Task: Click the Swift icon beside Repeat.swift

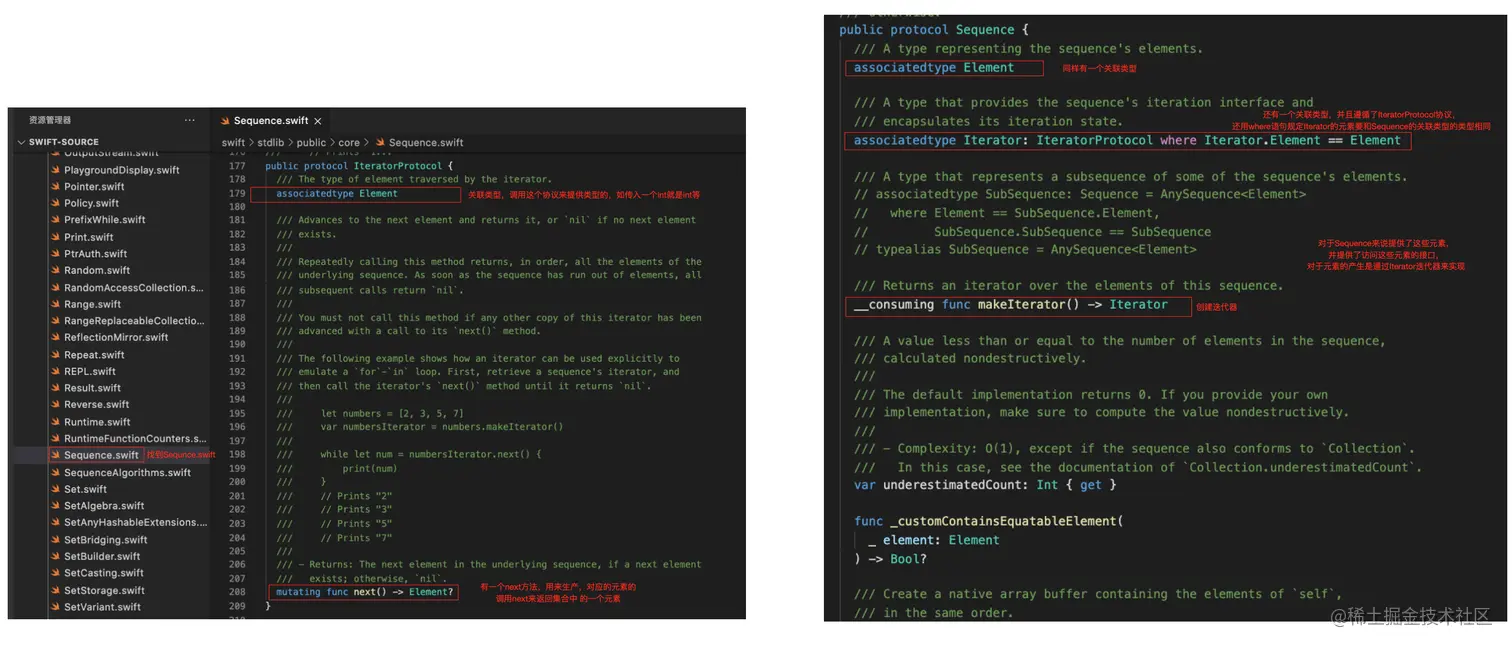Action: (x=56, y=355)
